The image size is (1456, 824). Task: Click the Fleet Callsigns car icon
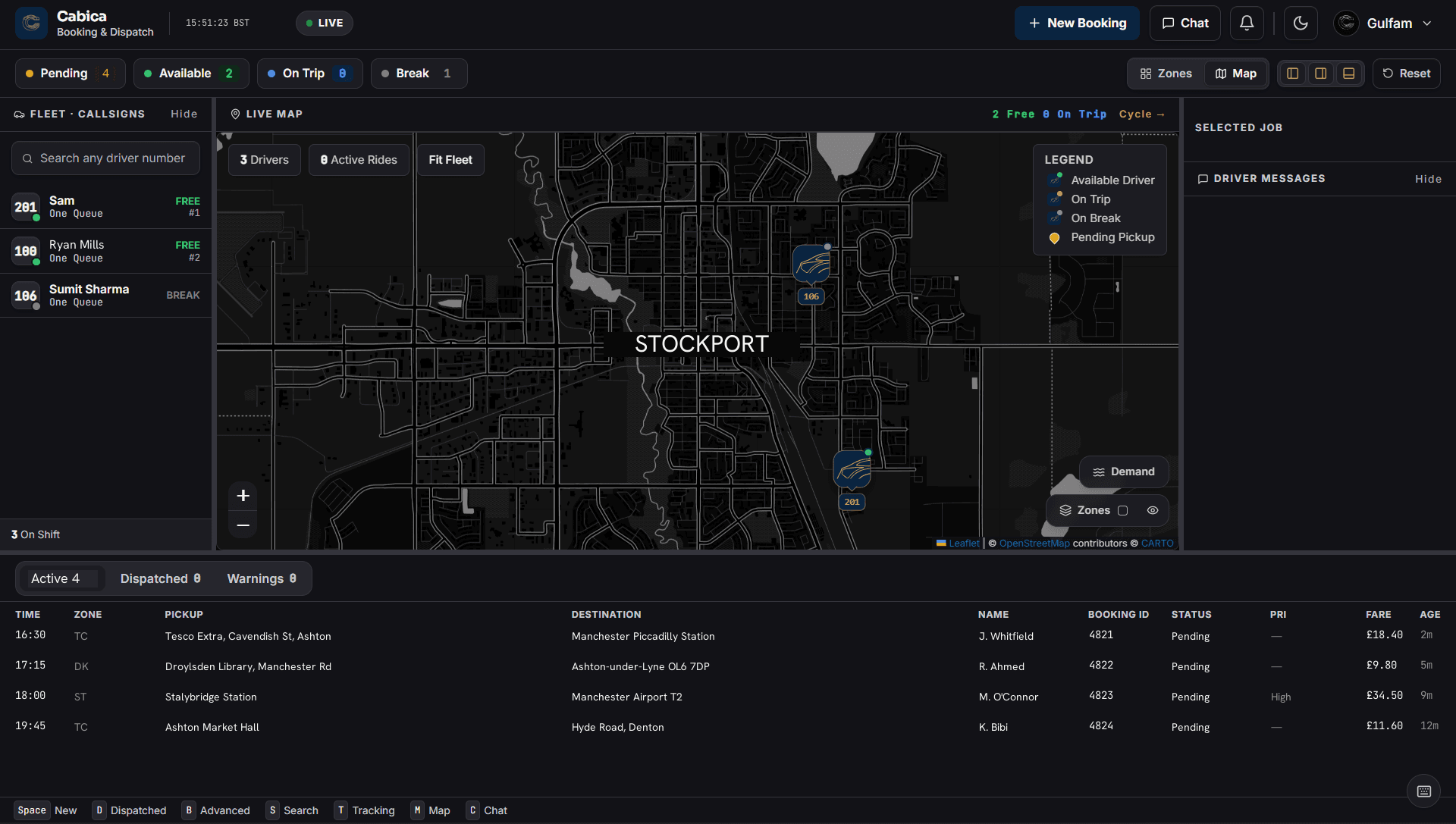click(20, 114)
